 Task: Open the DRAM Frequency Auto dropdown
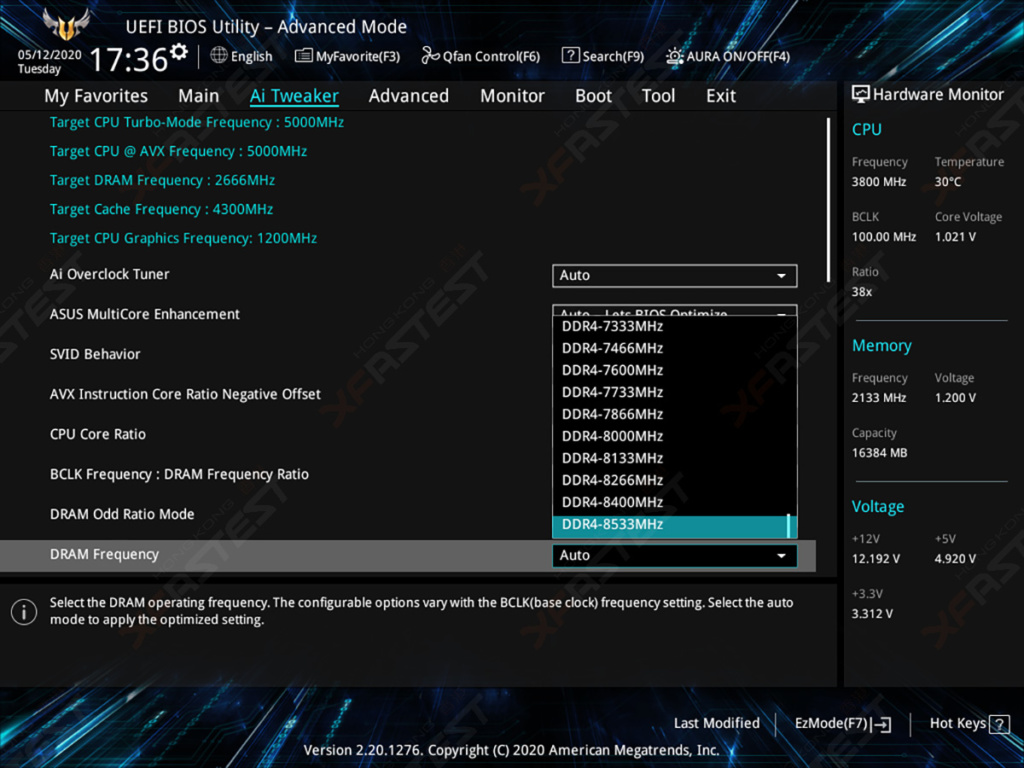click(x=675, y=555)
